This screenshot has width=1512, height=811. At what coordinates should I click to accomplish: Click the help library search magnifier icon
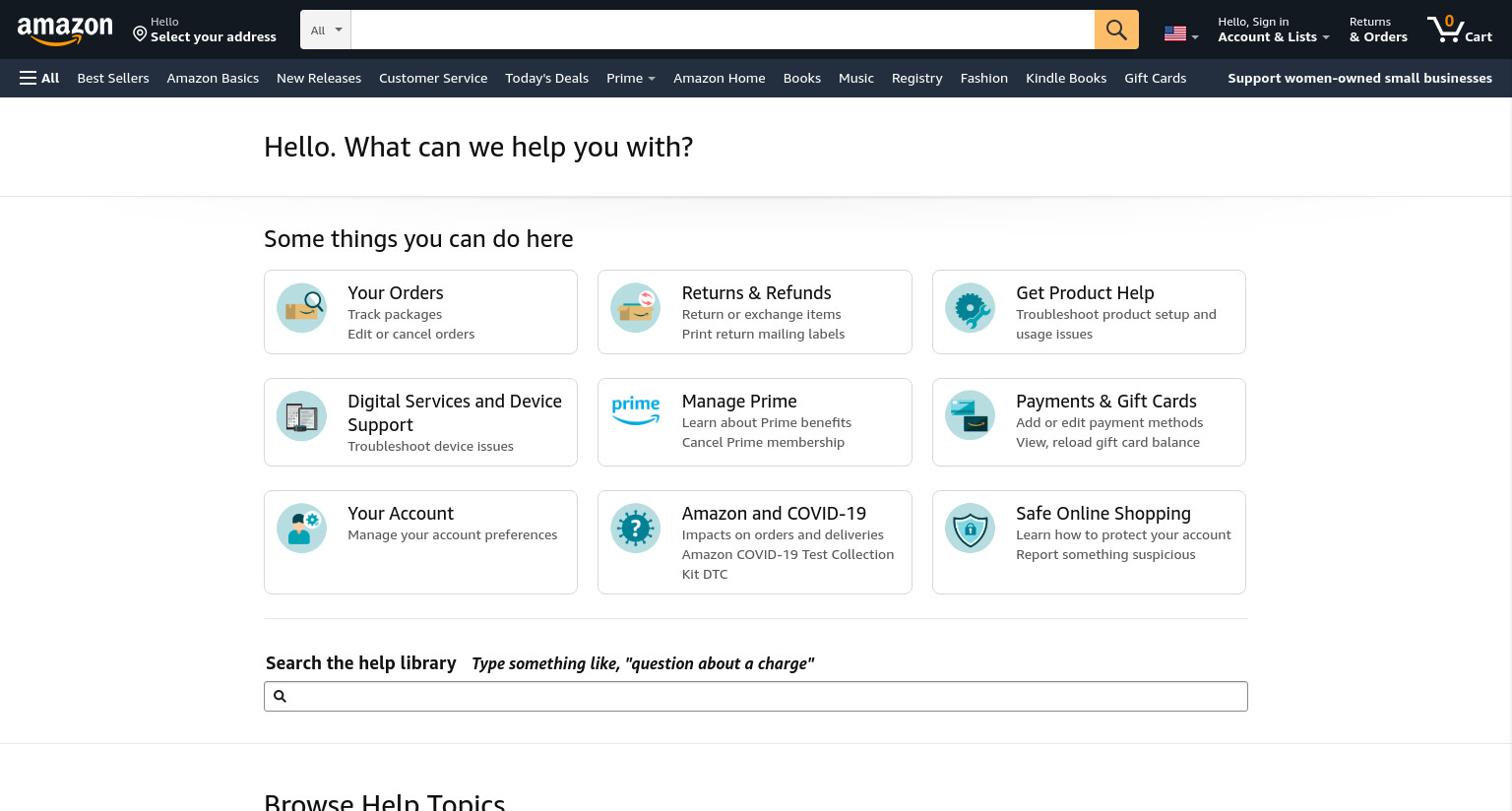(280, 696)
